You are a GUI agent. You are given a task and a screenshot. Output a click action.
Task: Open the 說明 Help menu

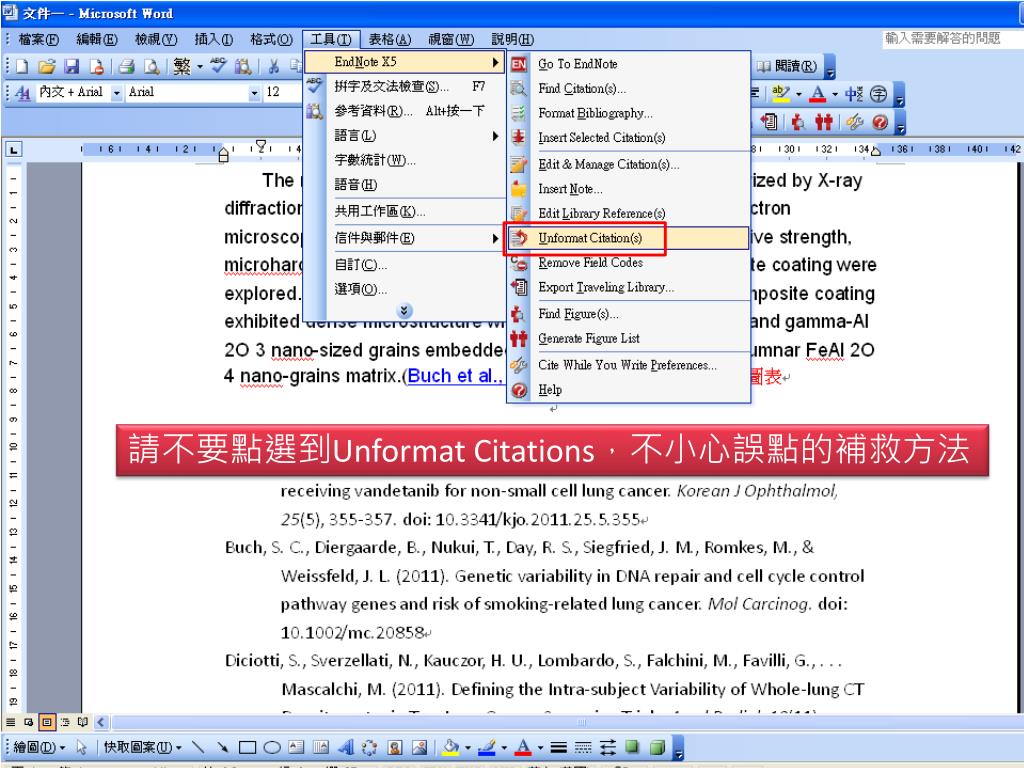click(512, 39)
